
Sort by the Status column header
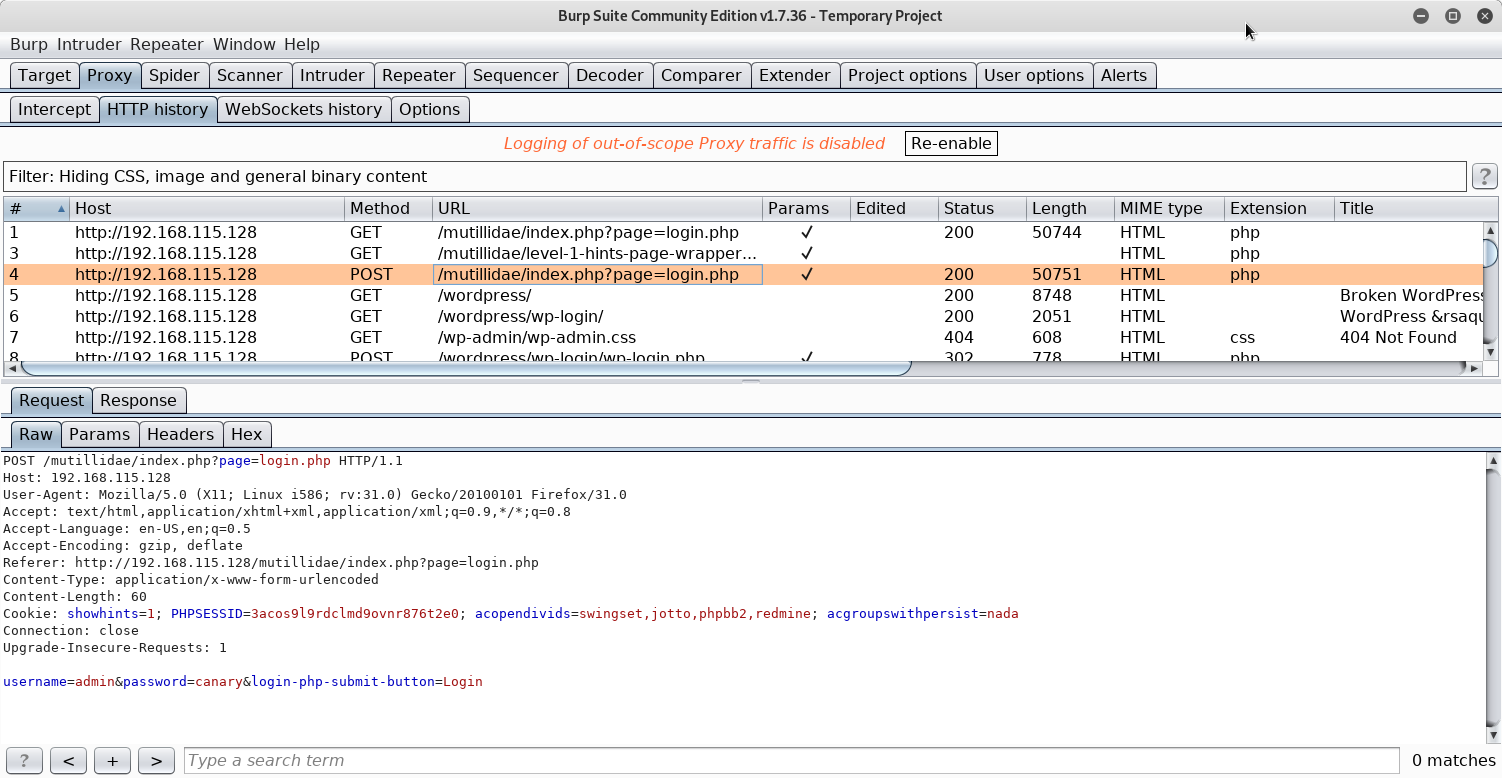[x=983, y=209]
